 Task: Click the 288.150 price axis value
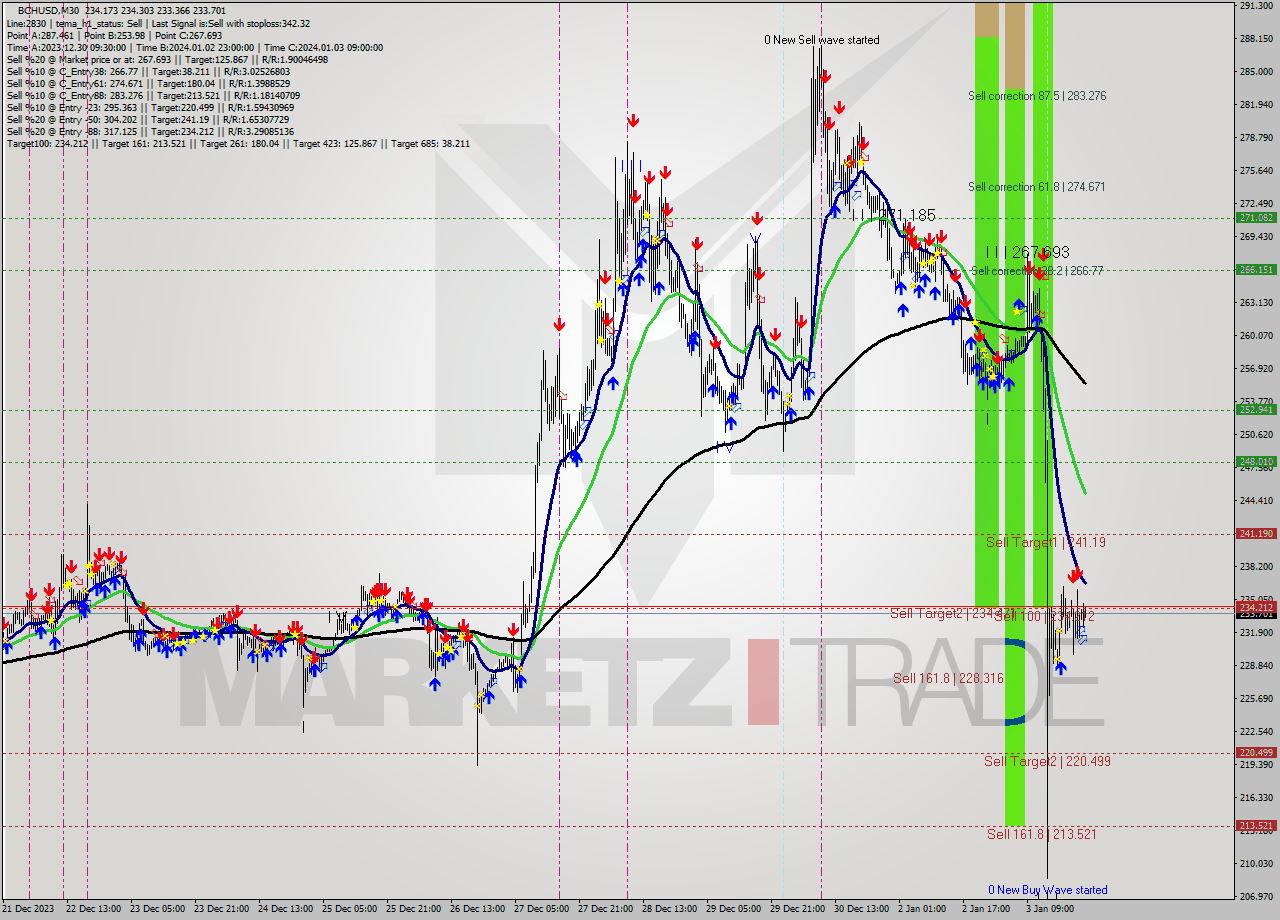click(1256, 39)
